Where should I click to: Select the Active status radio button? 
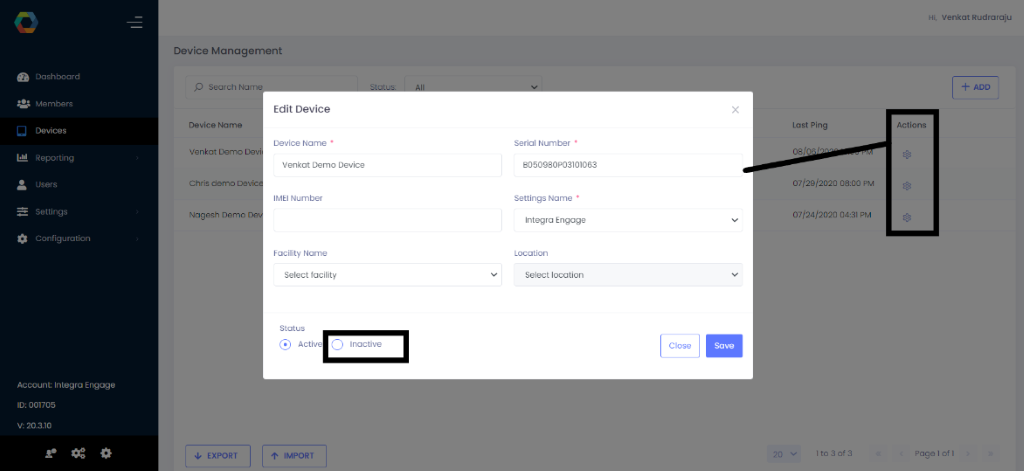(x=286, y=344)
